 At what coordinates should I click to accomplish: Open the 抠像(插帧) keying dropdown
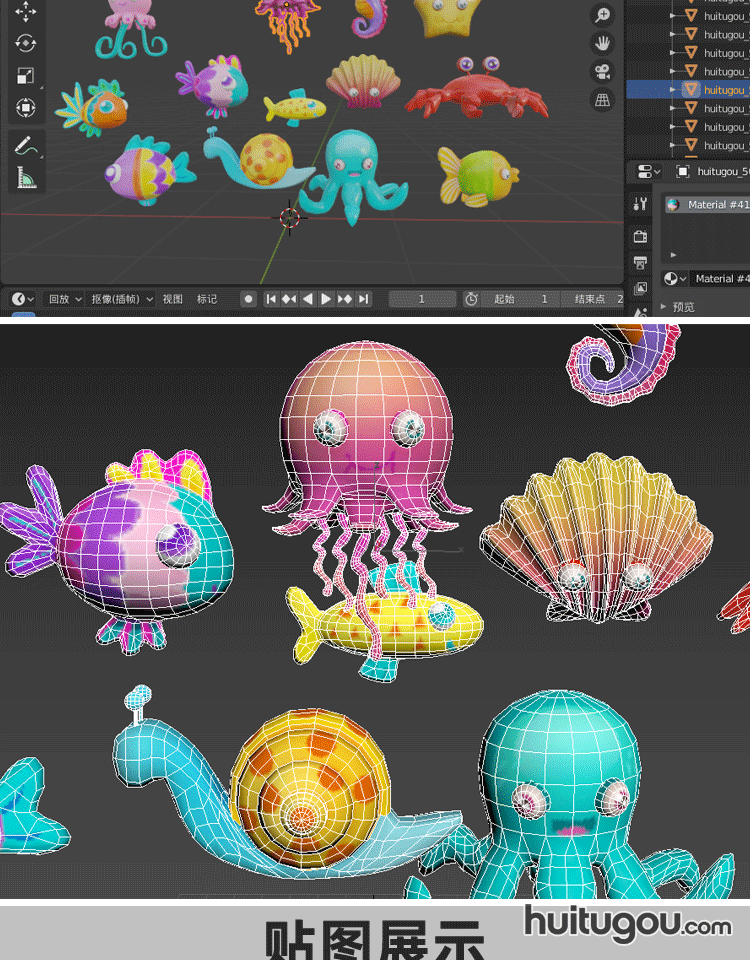122,299
